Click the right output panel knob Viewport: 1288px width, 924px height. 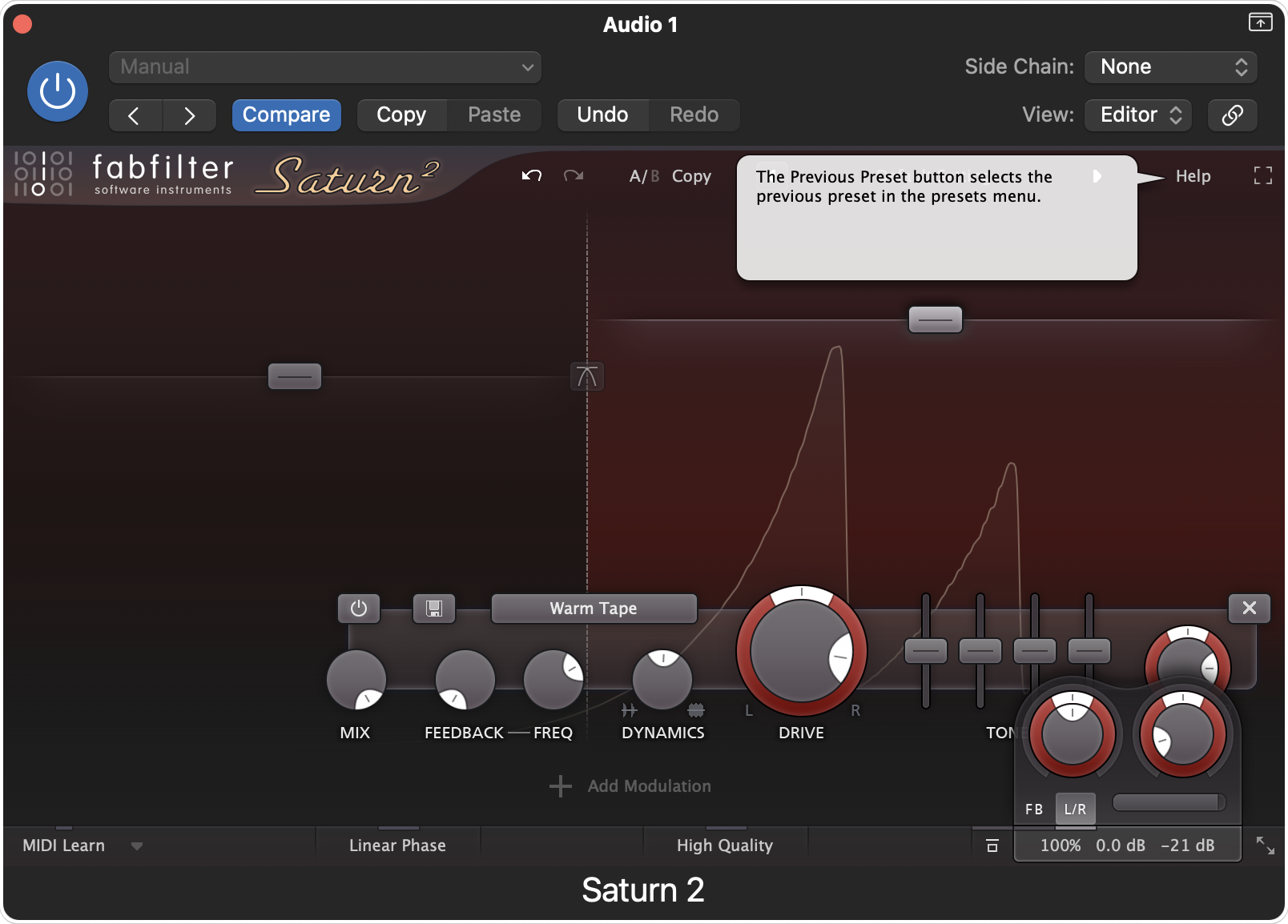[x=1182, y=734]
